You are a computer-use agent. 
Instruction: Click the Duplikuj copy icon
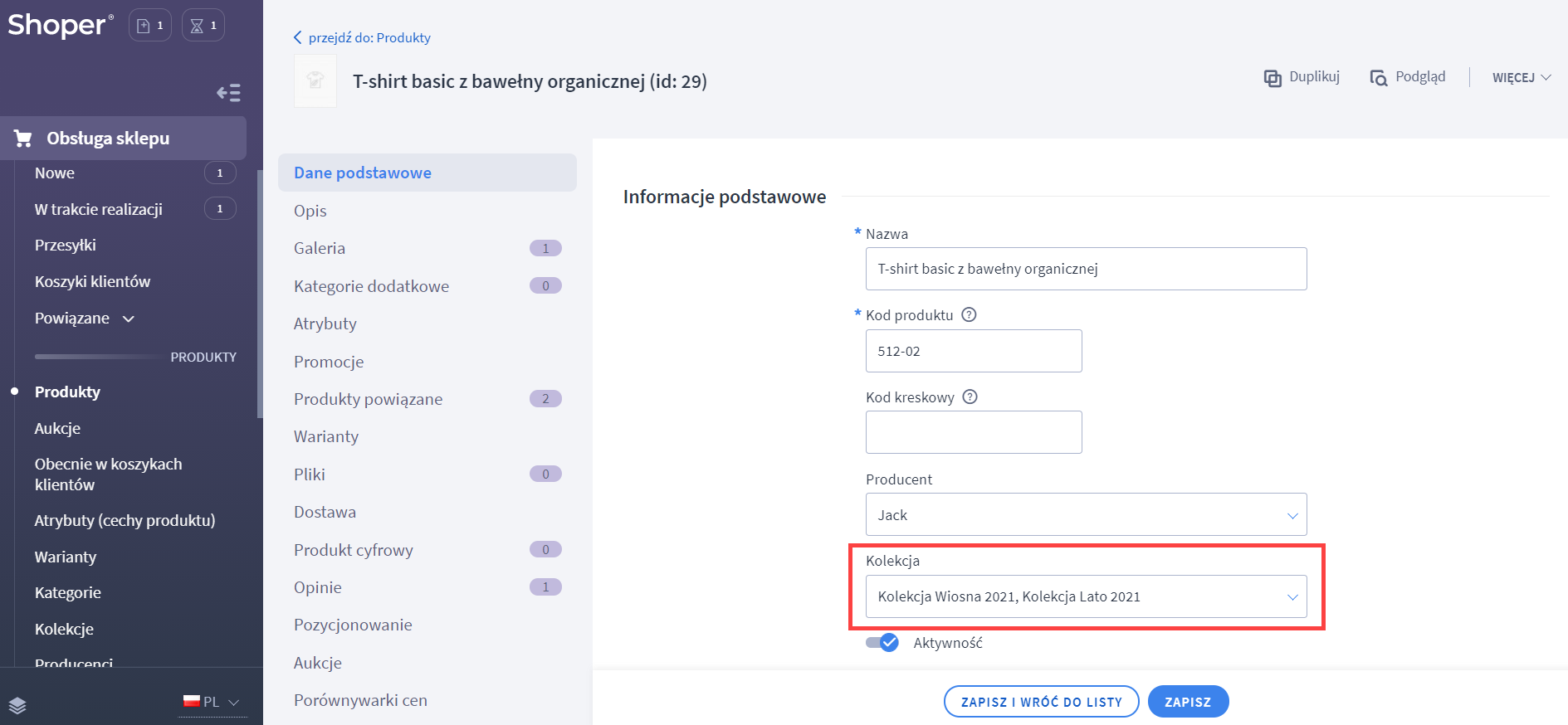click(1272, 78)
